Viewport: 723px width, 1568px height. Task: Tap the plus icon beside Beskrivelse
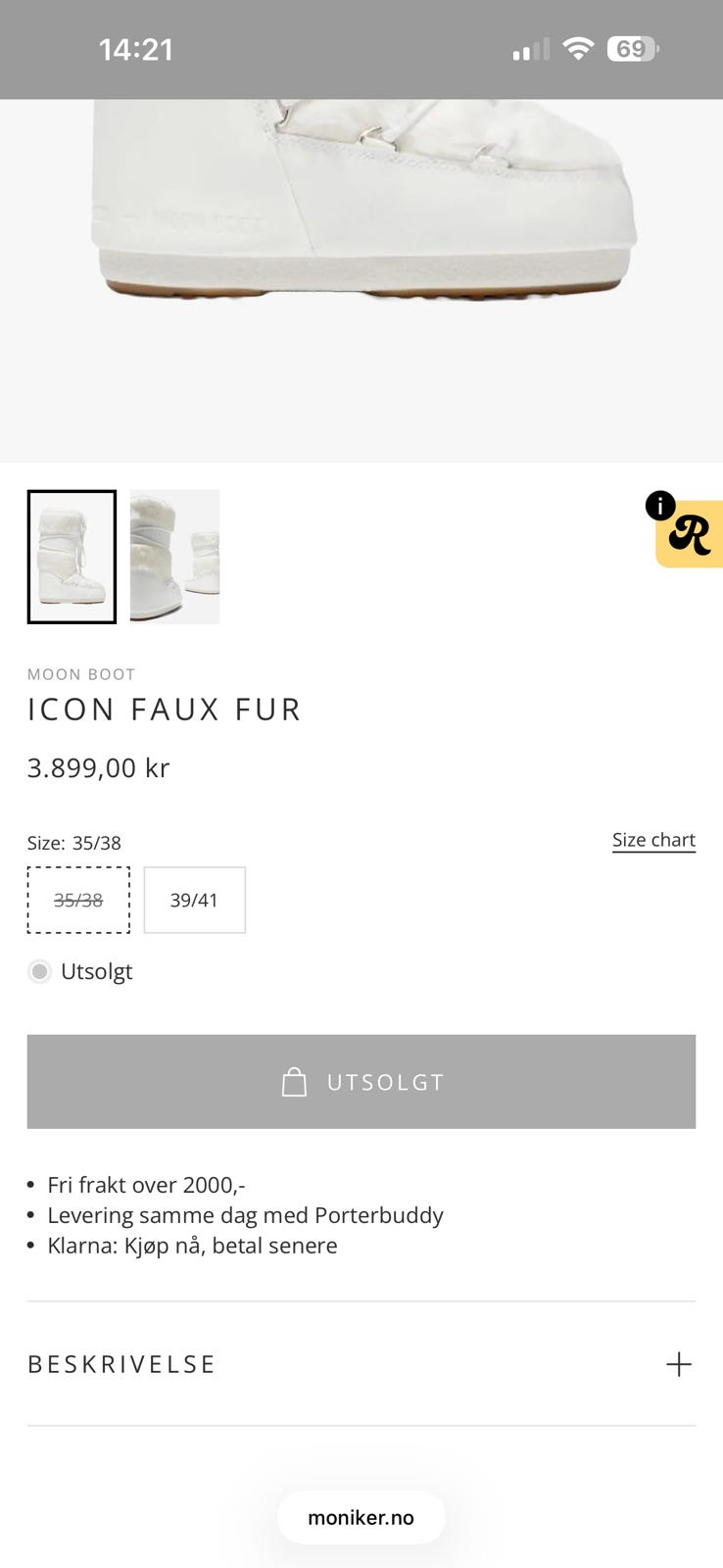tap(679, 1364)
